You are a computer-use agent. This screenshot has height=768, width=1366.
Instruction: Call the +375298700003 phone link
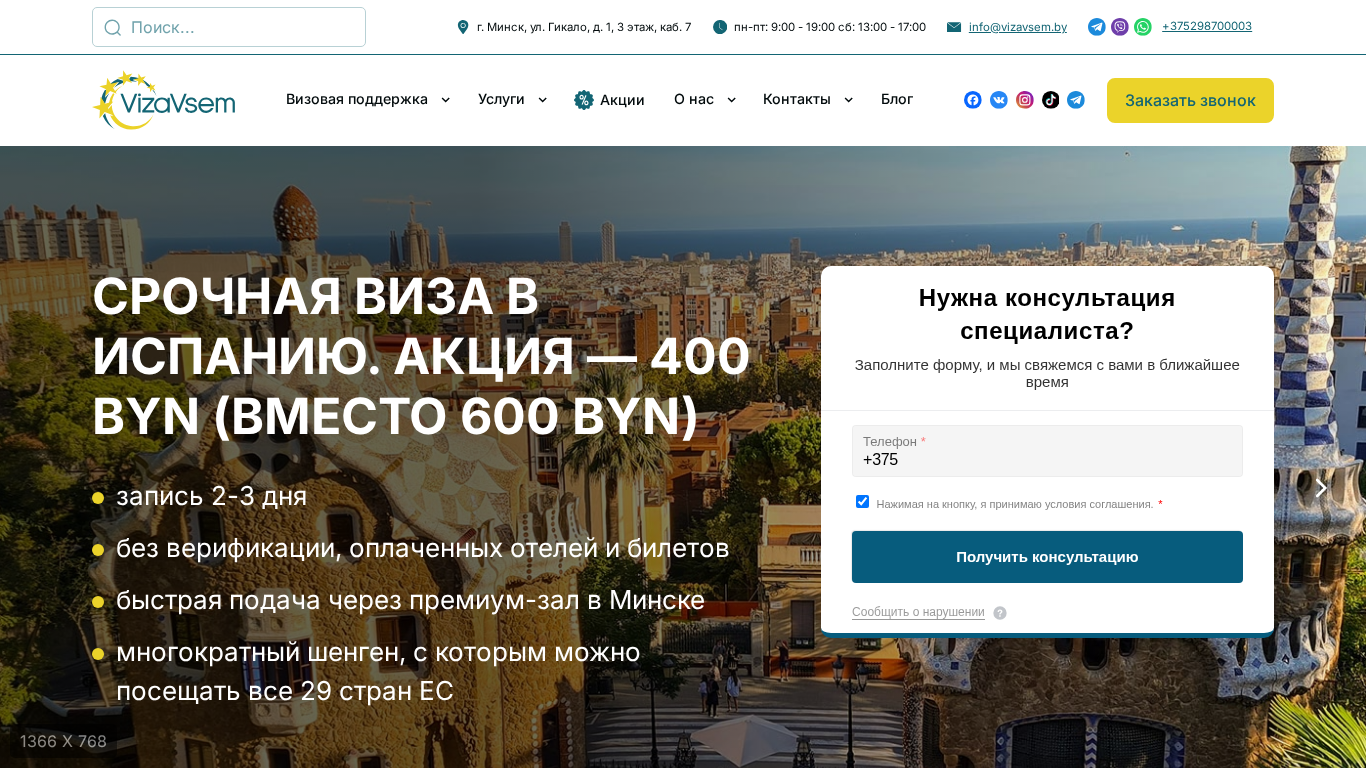click(x=1207, y=26)
